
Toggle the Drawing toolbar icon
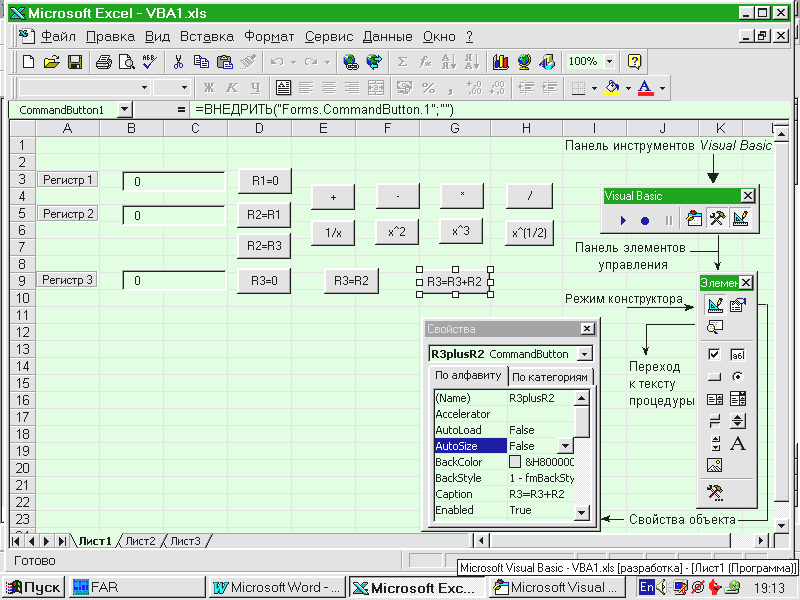[x=547, y=62]
